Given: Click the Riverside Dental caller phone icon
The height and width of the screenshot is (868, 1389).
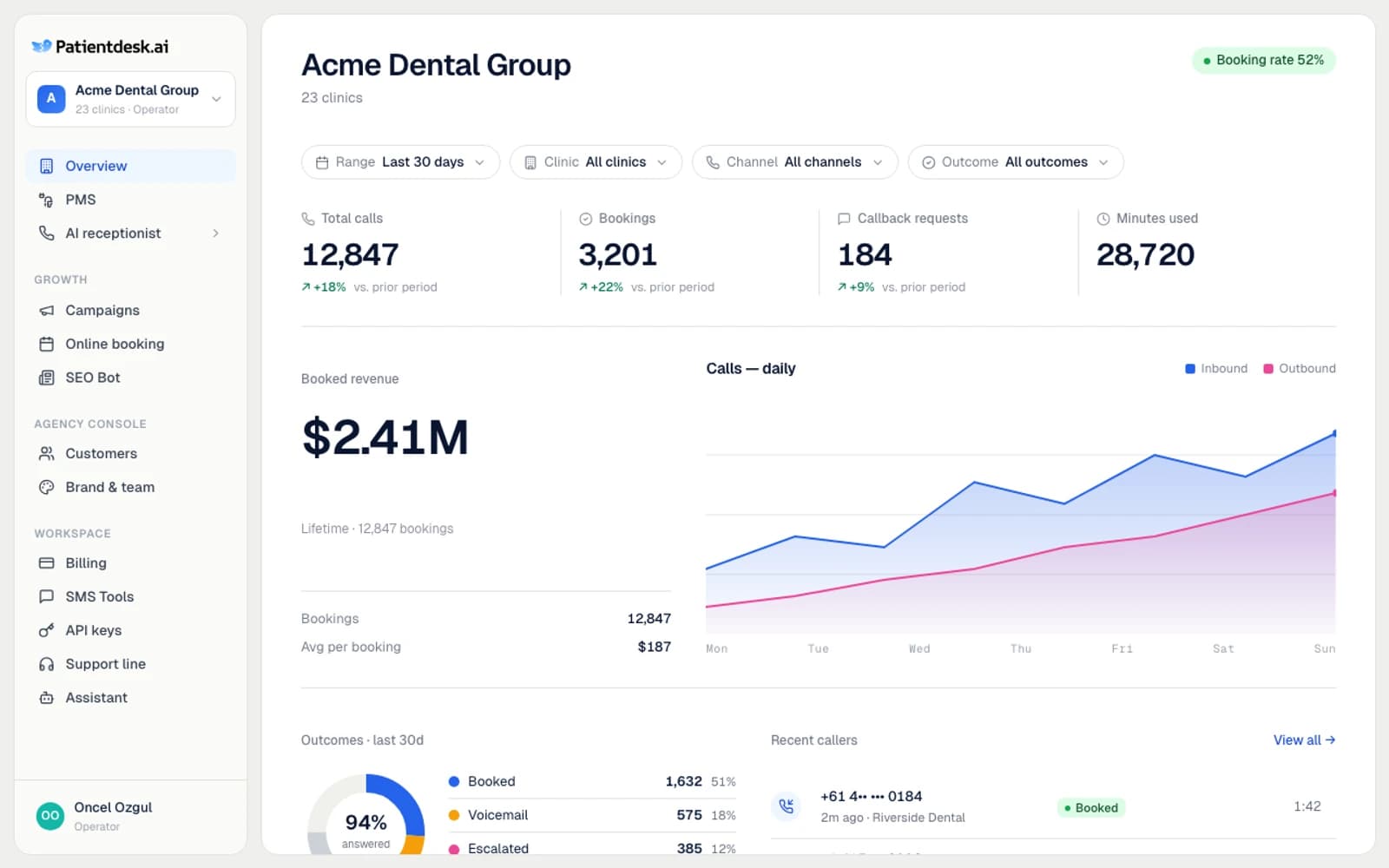Looking at the screenshot, I should pos(787,806).
